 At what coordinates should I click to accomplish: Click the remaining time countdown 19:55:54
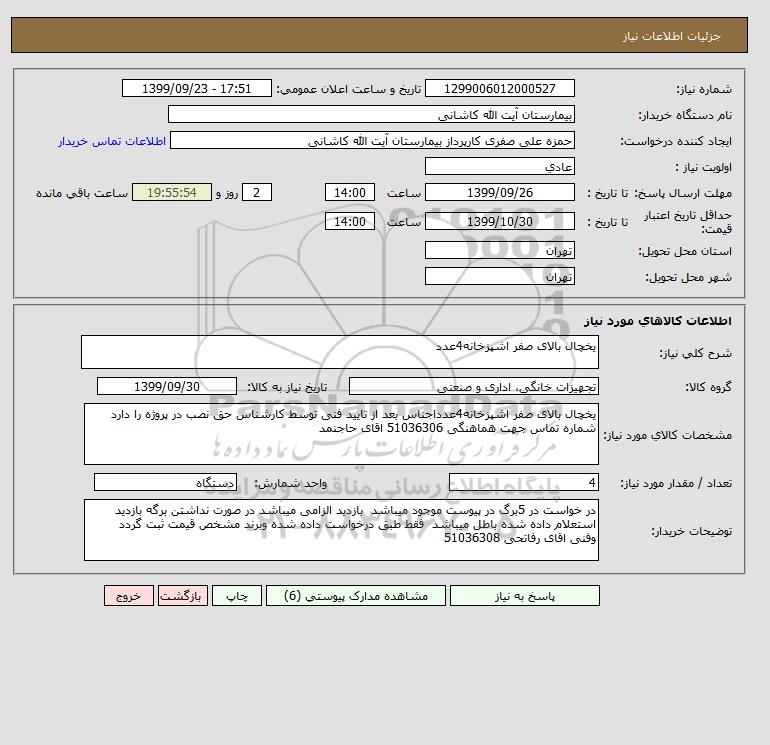point(172,193)
